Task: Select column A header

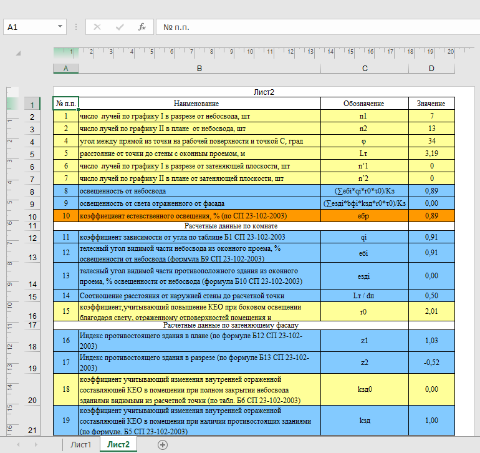Action: (x=66, y=68)
